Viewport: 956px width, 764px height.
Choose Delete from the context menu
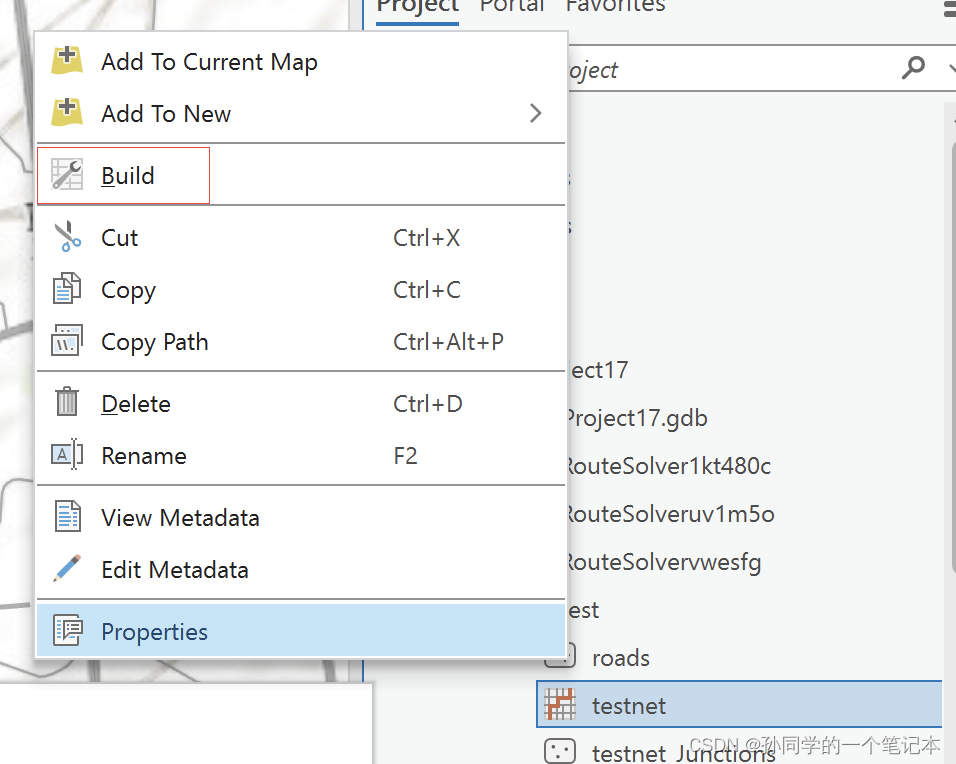301,404
